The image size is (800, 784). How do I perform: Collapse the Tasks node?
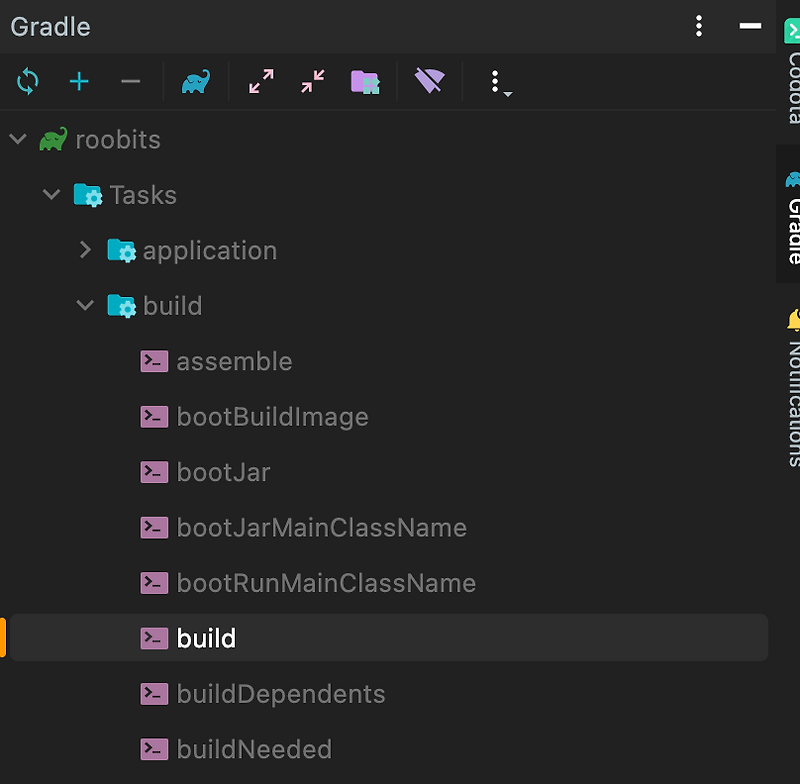tap(51, 194)
